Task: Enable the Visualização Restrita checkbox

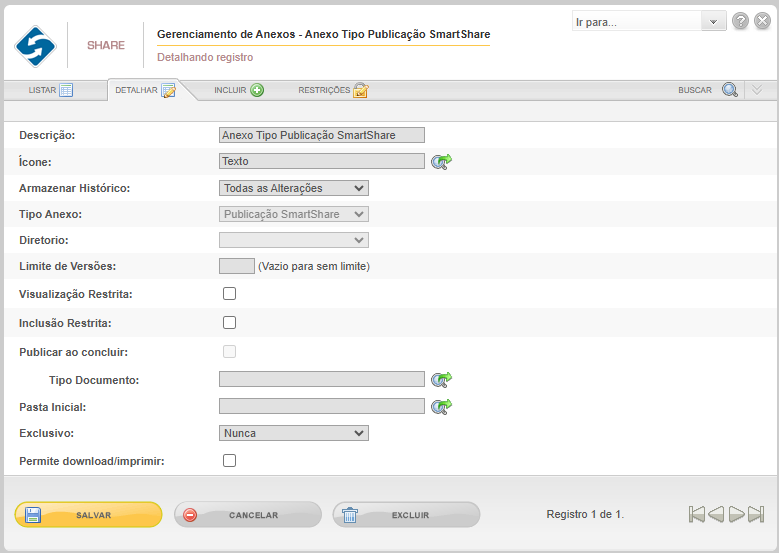Action: tap(230, 294)
